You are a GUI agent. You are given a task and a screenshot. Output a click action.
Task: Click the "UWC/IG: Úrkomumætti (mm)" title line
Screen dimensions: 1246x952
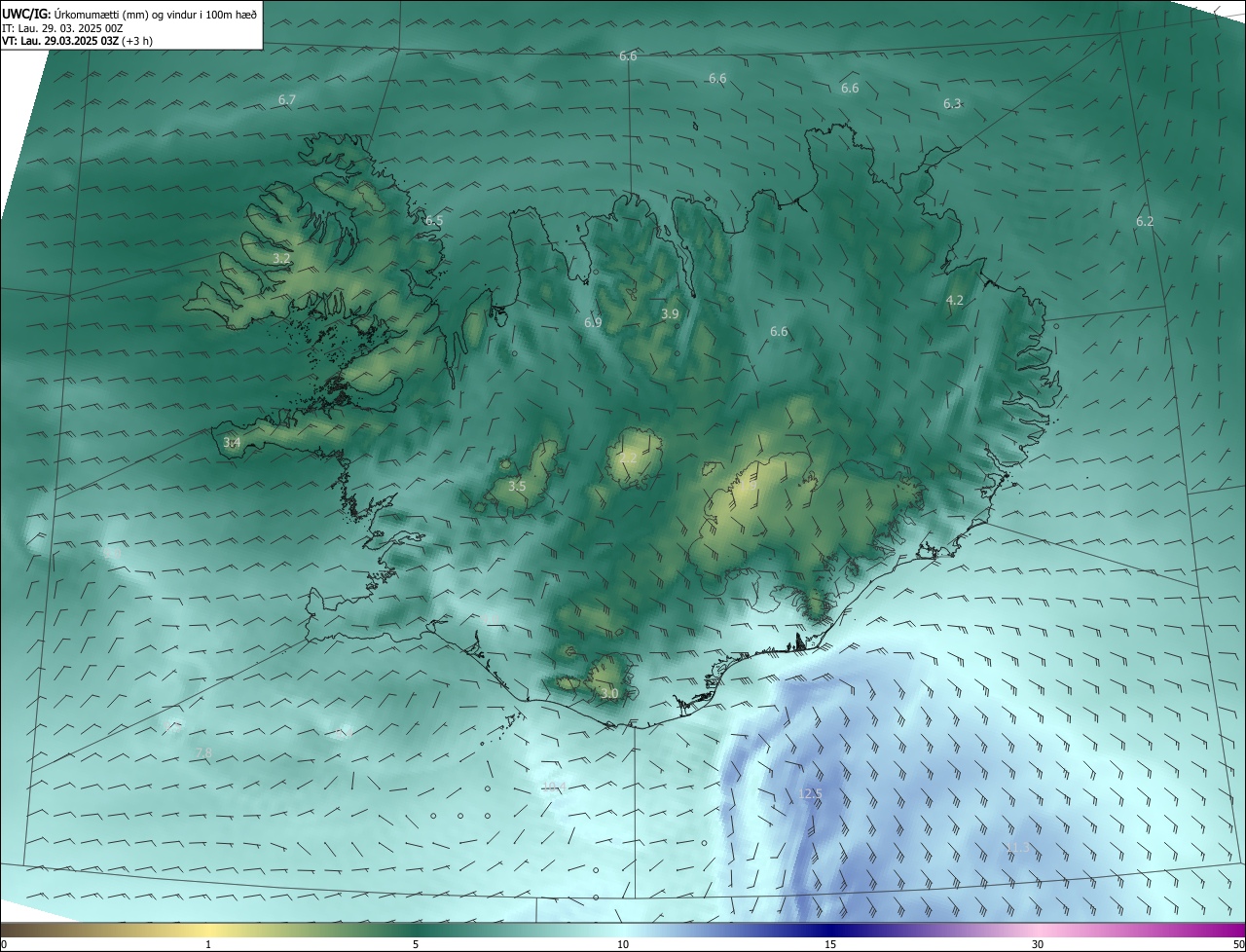click(x=129, y=14)
